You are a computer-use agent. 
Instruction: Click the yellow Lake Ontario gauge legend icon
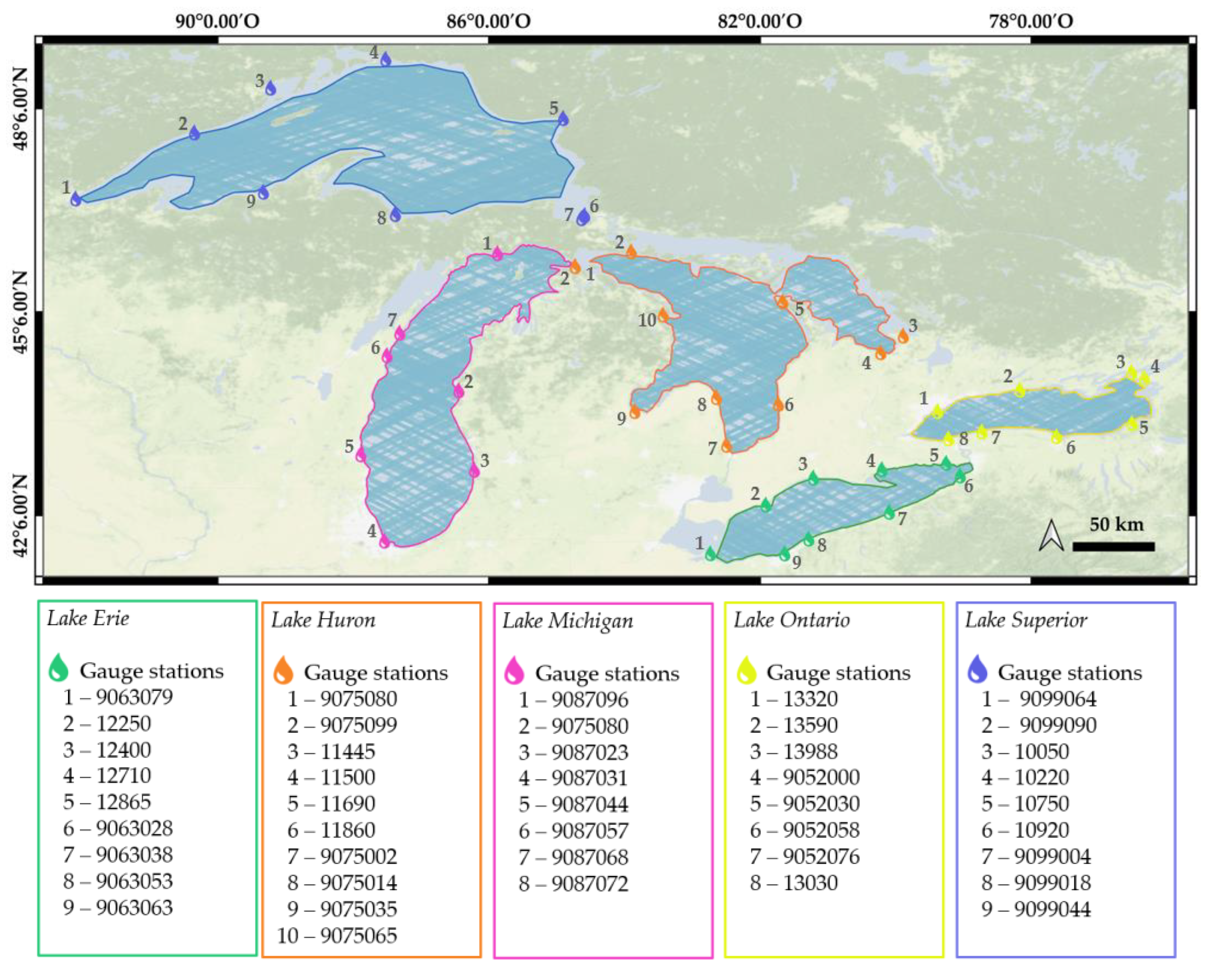746,670
